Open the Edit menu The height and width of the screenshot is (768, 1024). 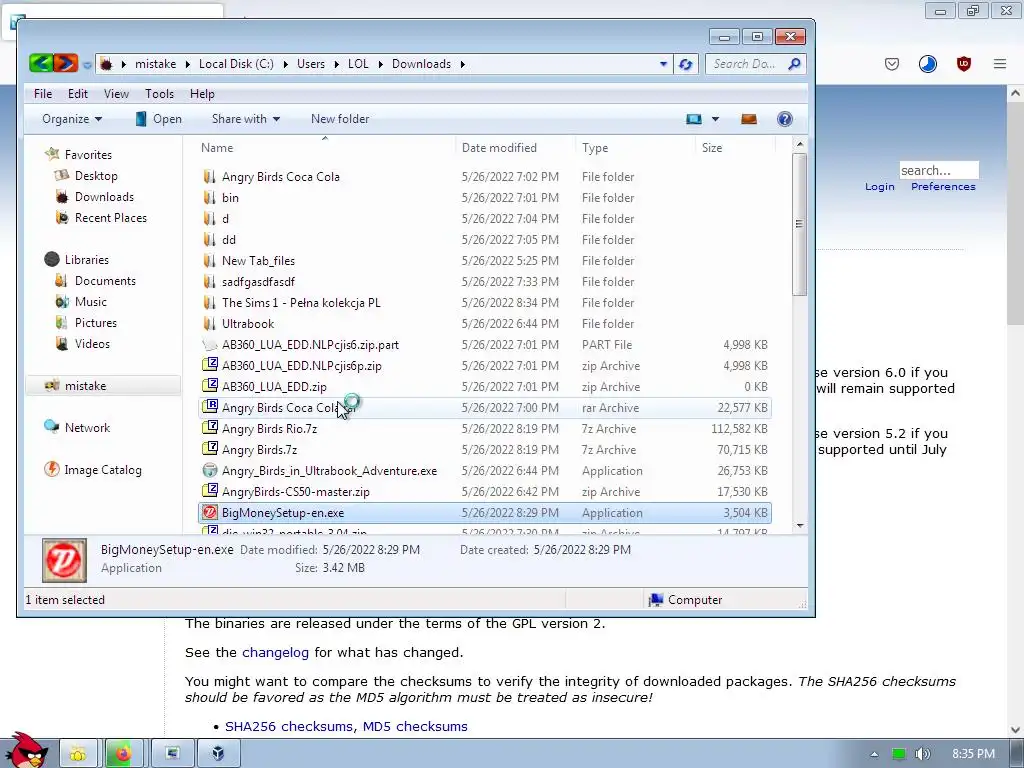tap(78, 93)
